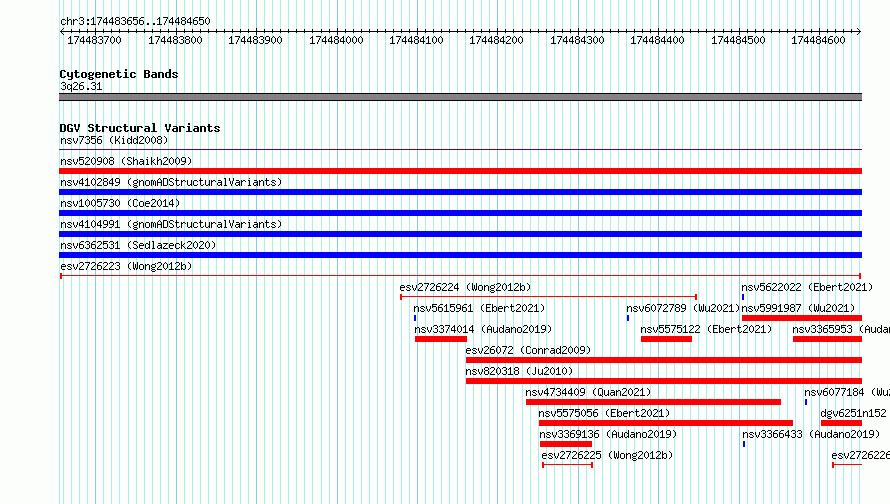890x504 pixels.
Task: Click esv2726223 (Wong2012b) label
Action: (126, 266)
